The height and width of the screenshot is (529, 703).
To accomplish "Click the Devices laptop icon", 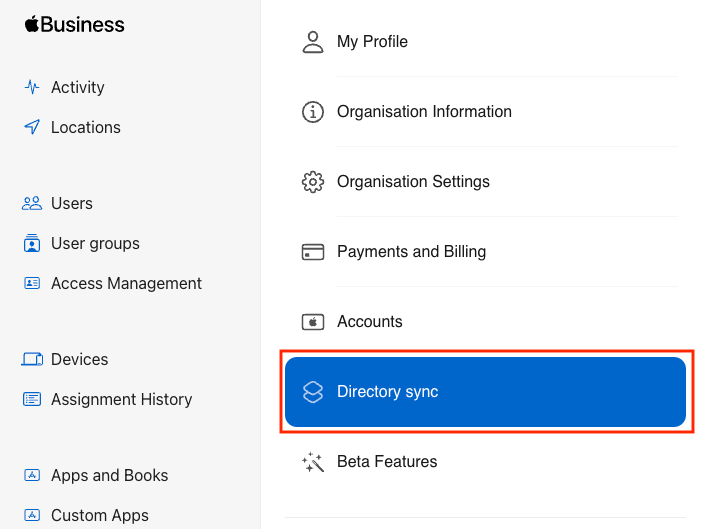I will pyautogui.click(x=32, y=359).
